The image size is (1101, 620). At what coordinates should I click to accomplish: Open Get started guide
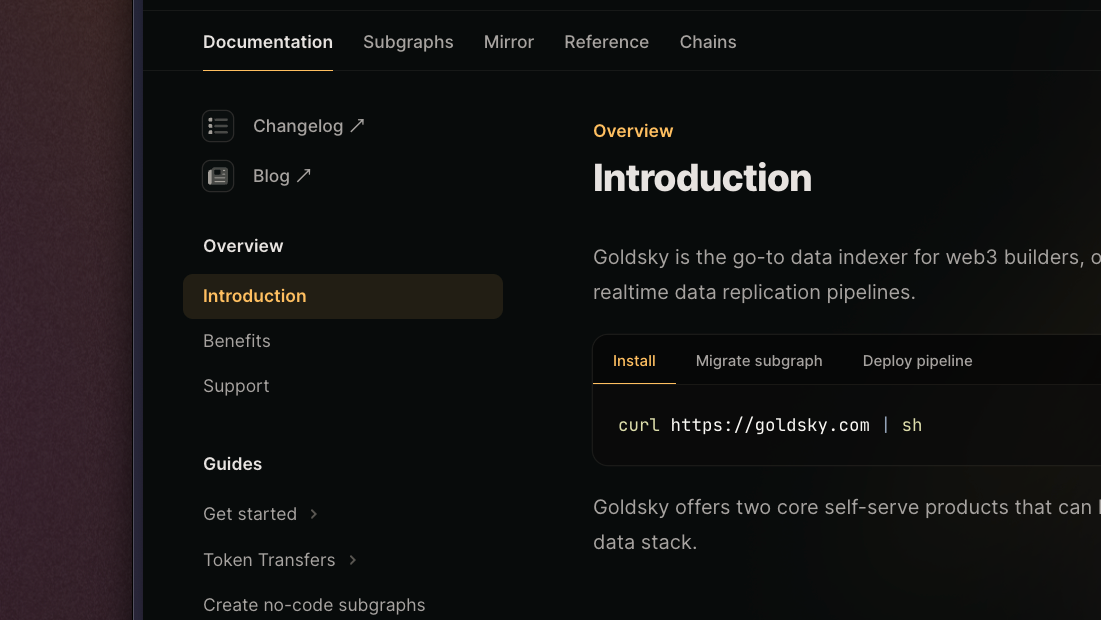[x=250, y=514]
